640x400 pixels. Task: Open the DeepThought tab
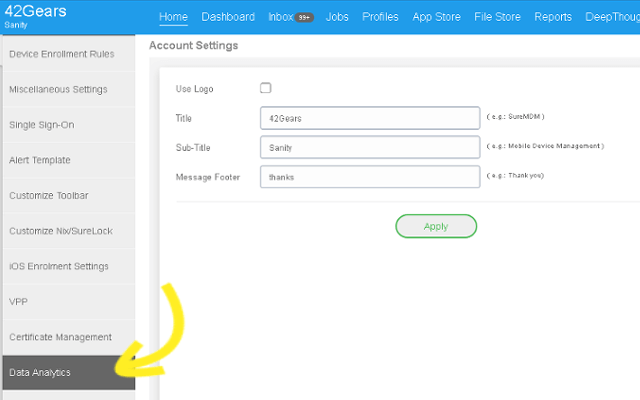coord(612,17)
